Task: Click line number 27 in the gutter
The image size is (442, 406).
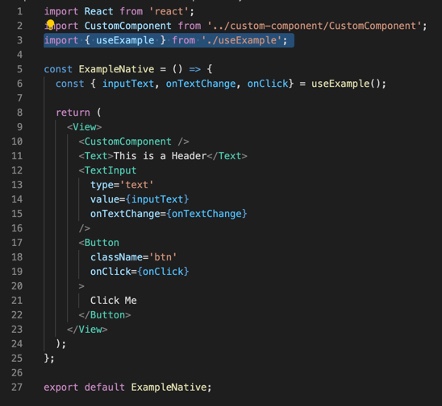Action: (17, 387)
